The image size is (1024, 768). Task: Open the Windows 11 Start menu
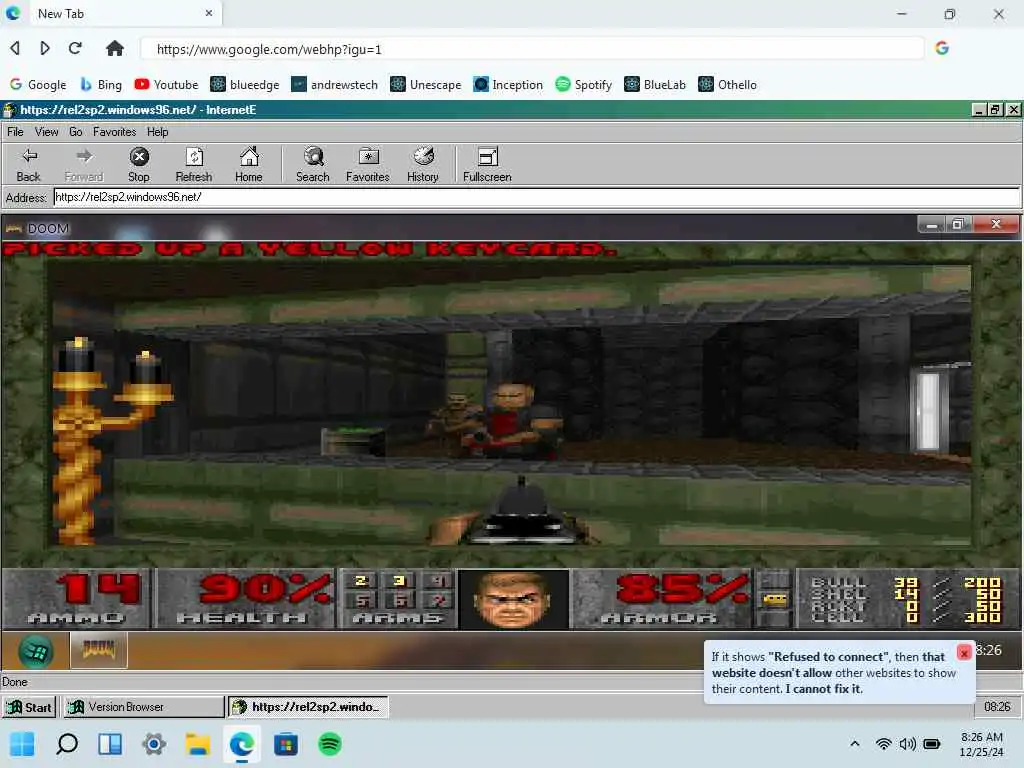point(22,744)
